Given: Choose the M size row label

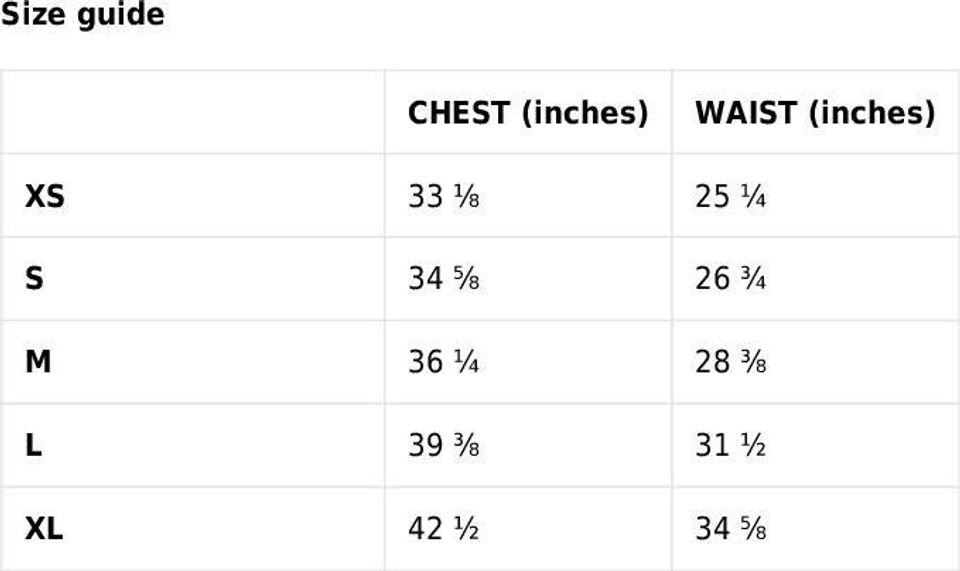Looking at the screenshot, I should pyautogui.click(x=38, y=362).
